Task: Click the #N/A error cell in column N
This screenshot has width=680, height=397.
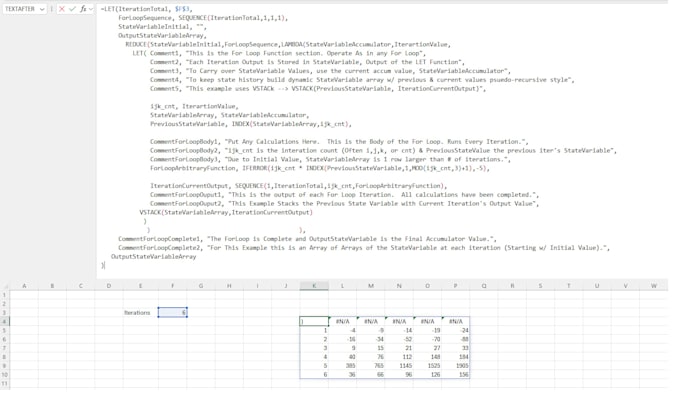Action: (399, 322)
